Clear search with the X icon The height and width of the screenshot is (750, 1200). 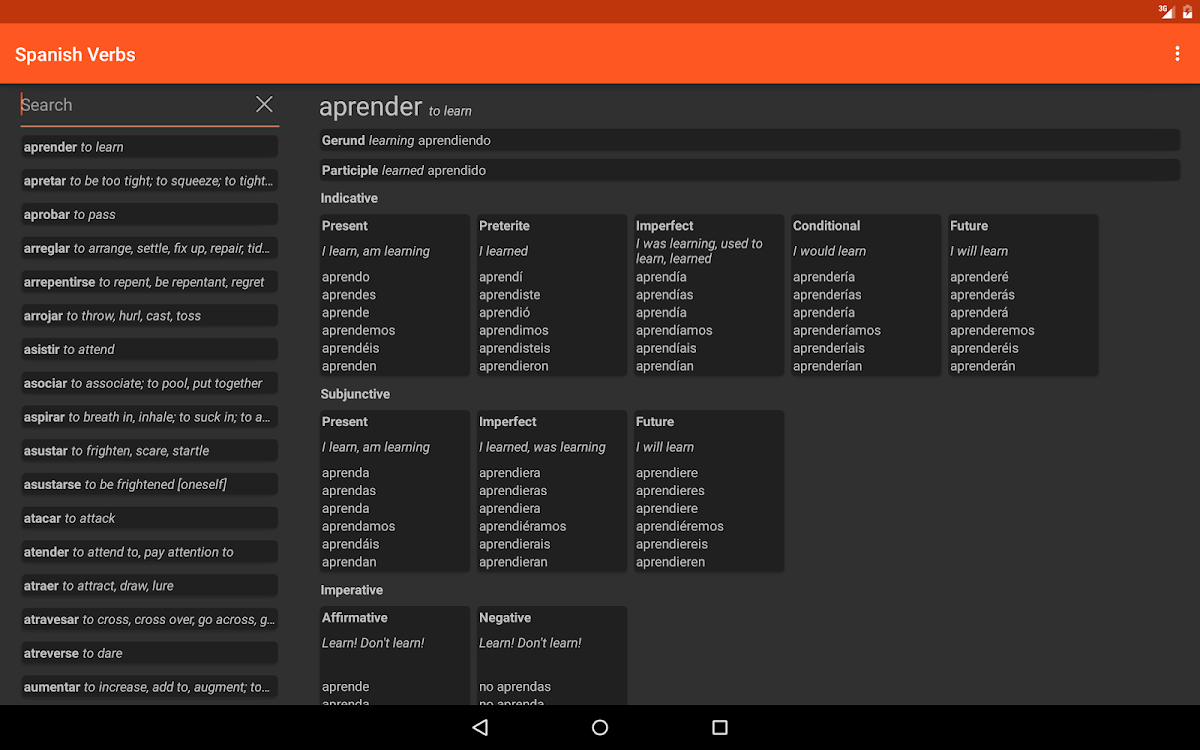coord(264,104)
